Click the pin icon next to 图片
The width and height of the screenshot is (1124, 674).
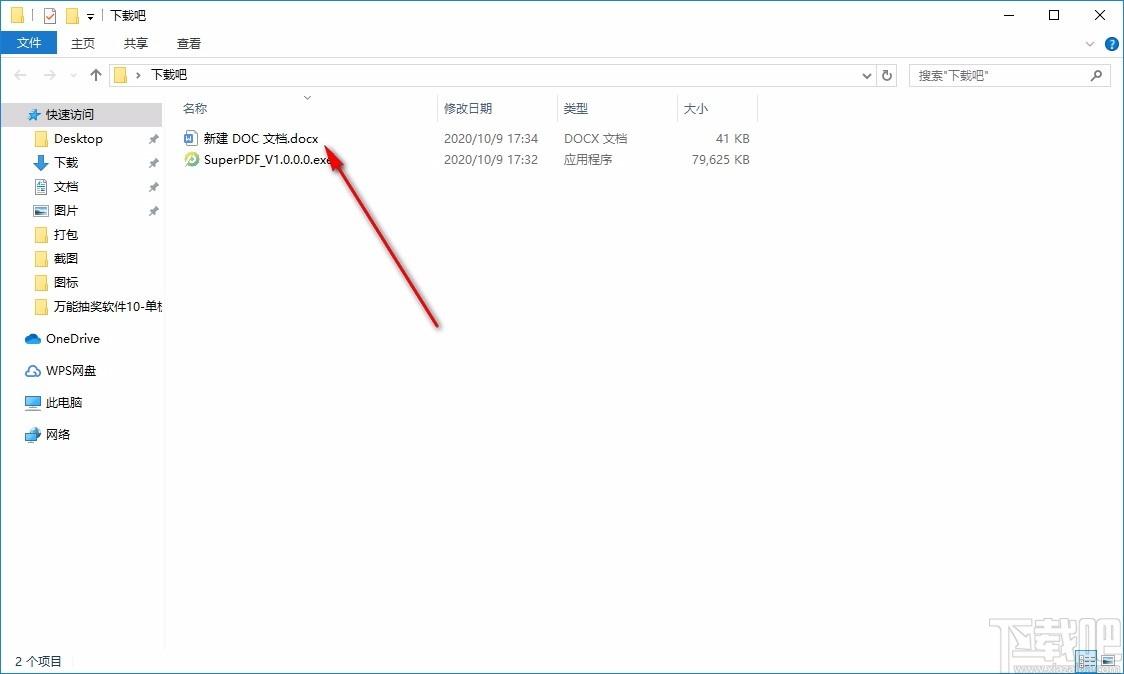tap(153, 211)
